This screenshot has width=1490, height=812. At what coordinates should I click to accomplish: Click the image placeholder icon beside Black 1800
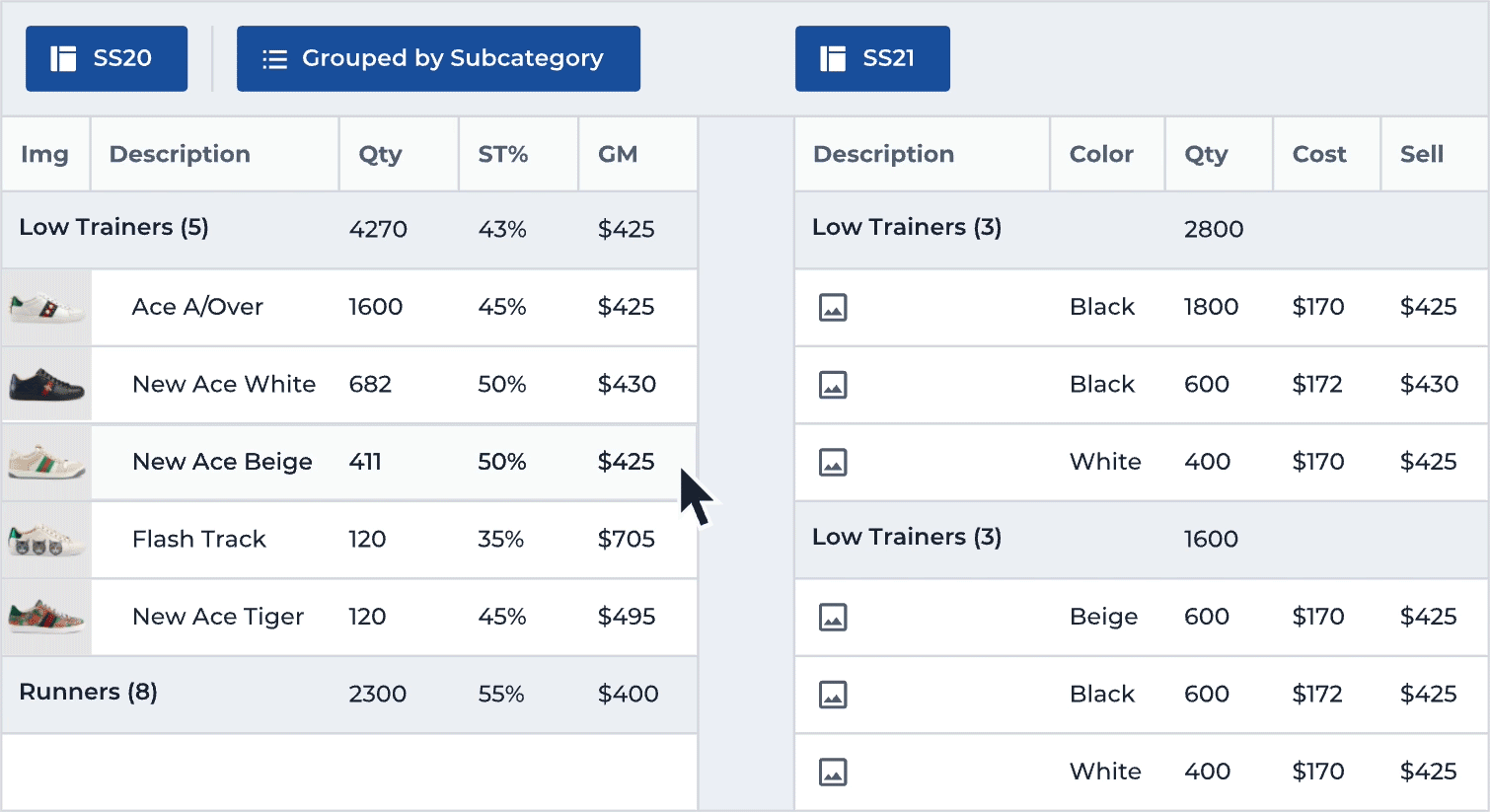pyautogui.click(x=833, y=308)
